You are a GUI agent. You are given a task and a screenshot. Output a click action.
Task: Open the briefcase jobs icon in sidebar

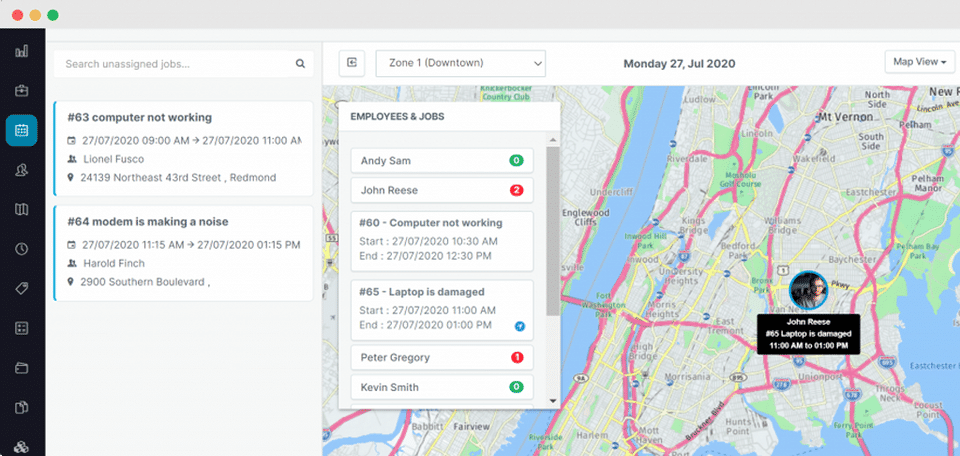pos(21,91)
